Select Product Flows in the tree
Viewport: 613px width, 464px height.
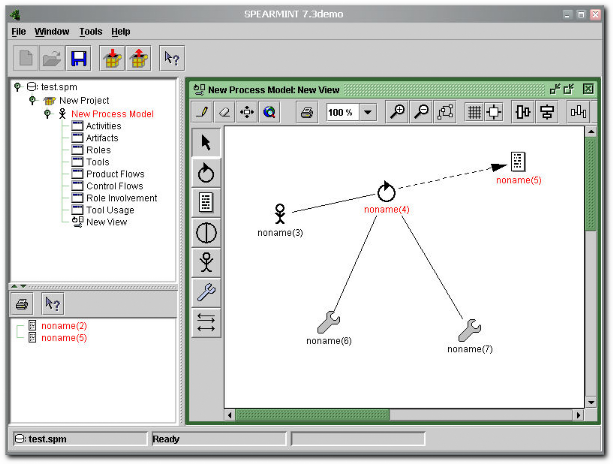point(115,174)
